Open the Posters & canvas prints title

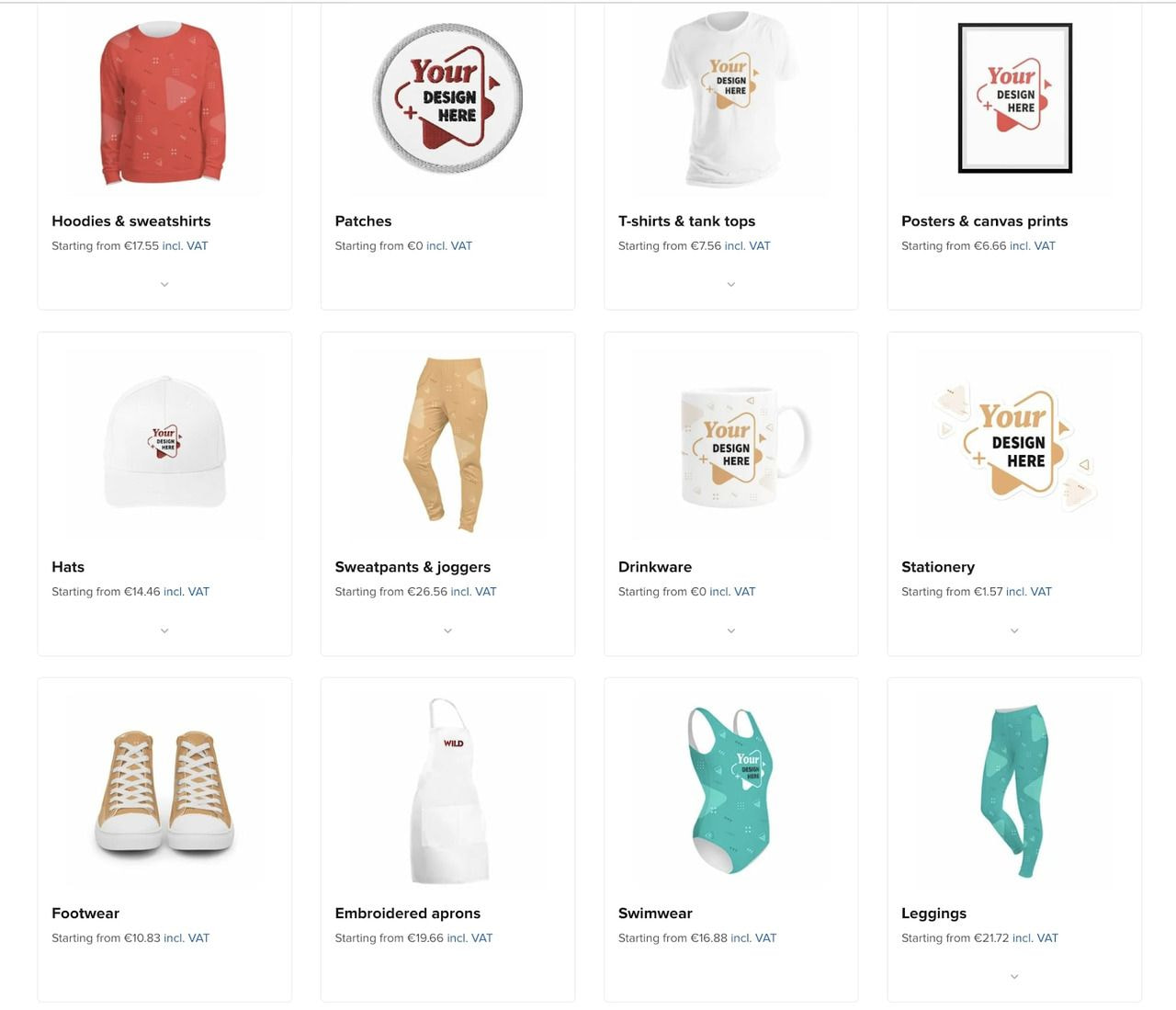click(984, 221)
